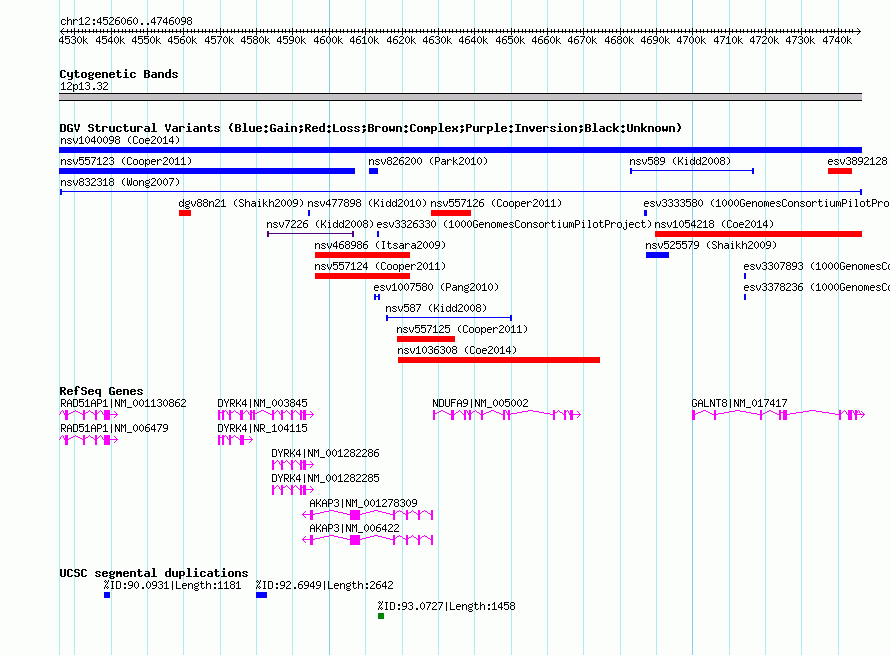The image size is (890, 655).
Task: Click the 4530k ruler tick label
Action: 73,40
